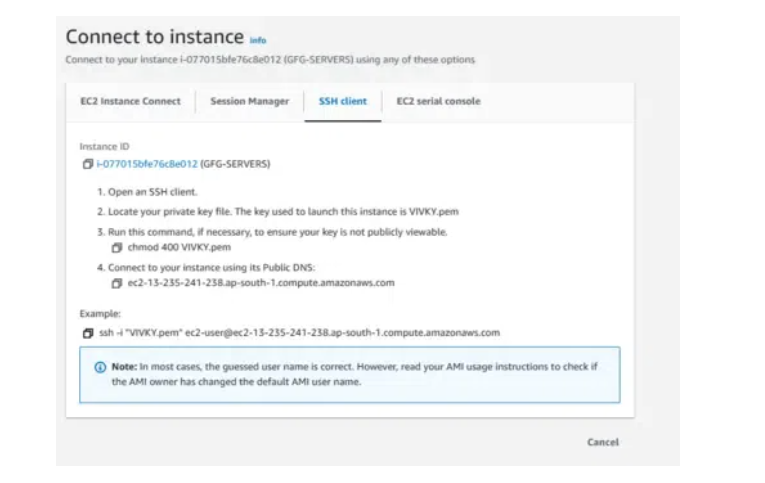Click the ssh -i "VIVKY.pem" example command text

tap(298, 332)
